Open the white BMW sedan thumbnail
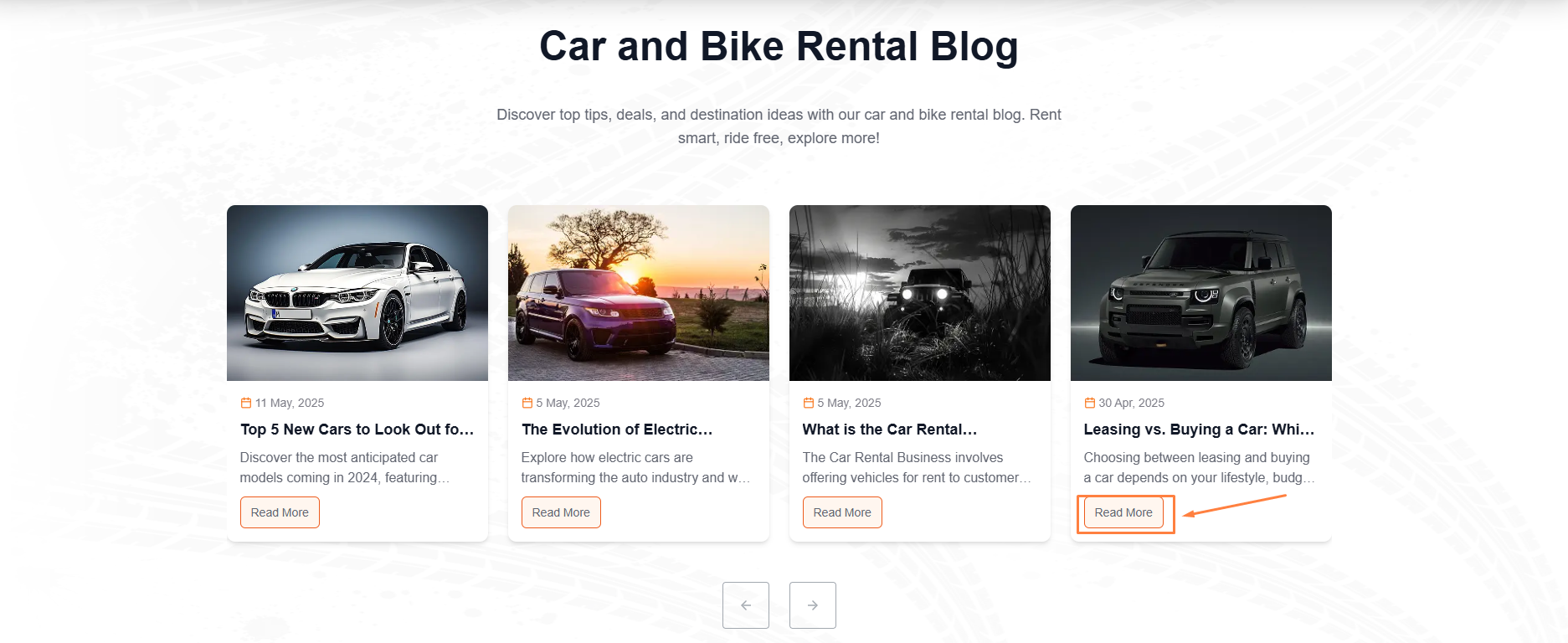Screen dimensions: 1568x643 [357, 293]
